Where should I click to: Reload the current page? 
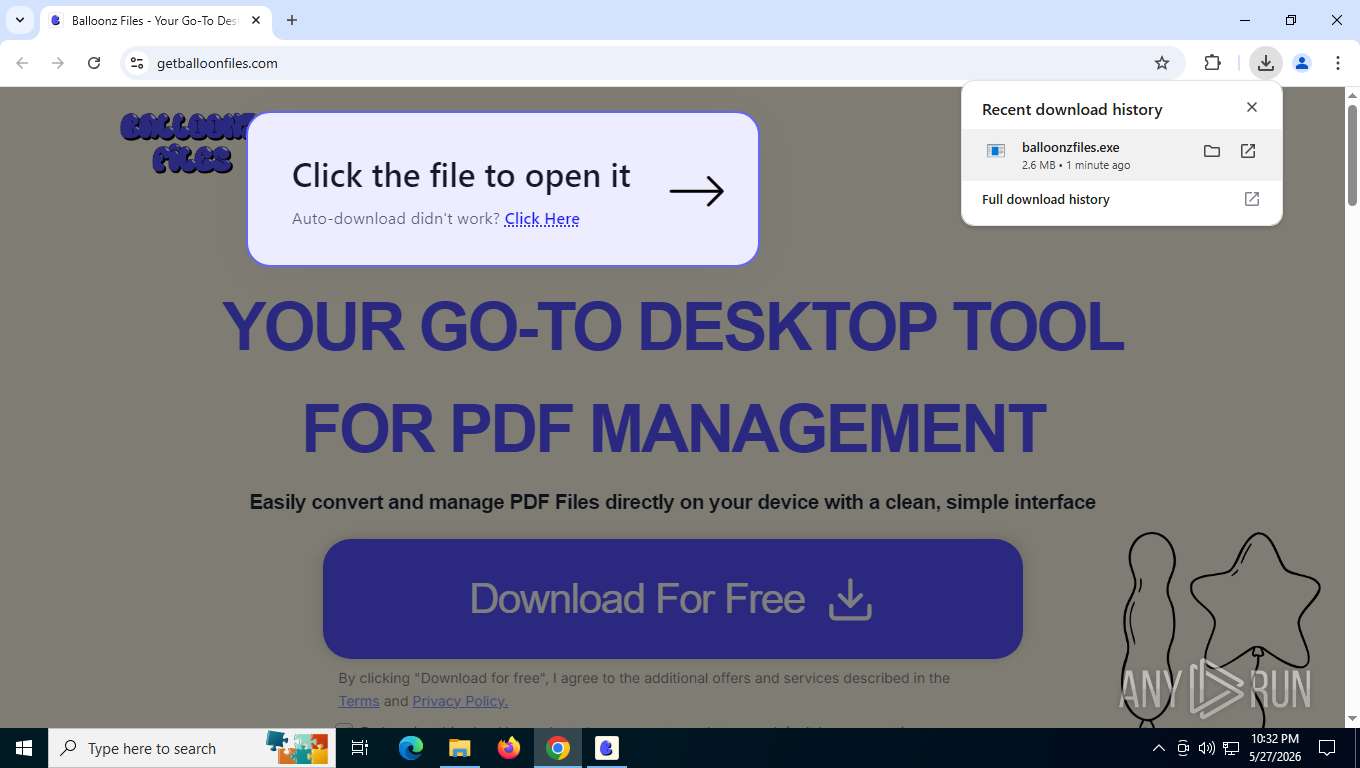tap(94, 63)
